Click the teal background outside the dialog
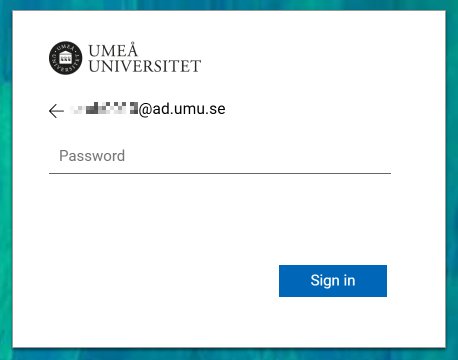 [x=452, y=180]
